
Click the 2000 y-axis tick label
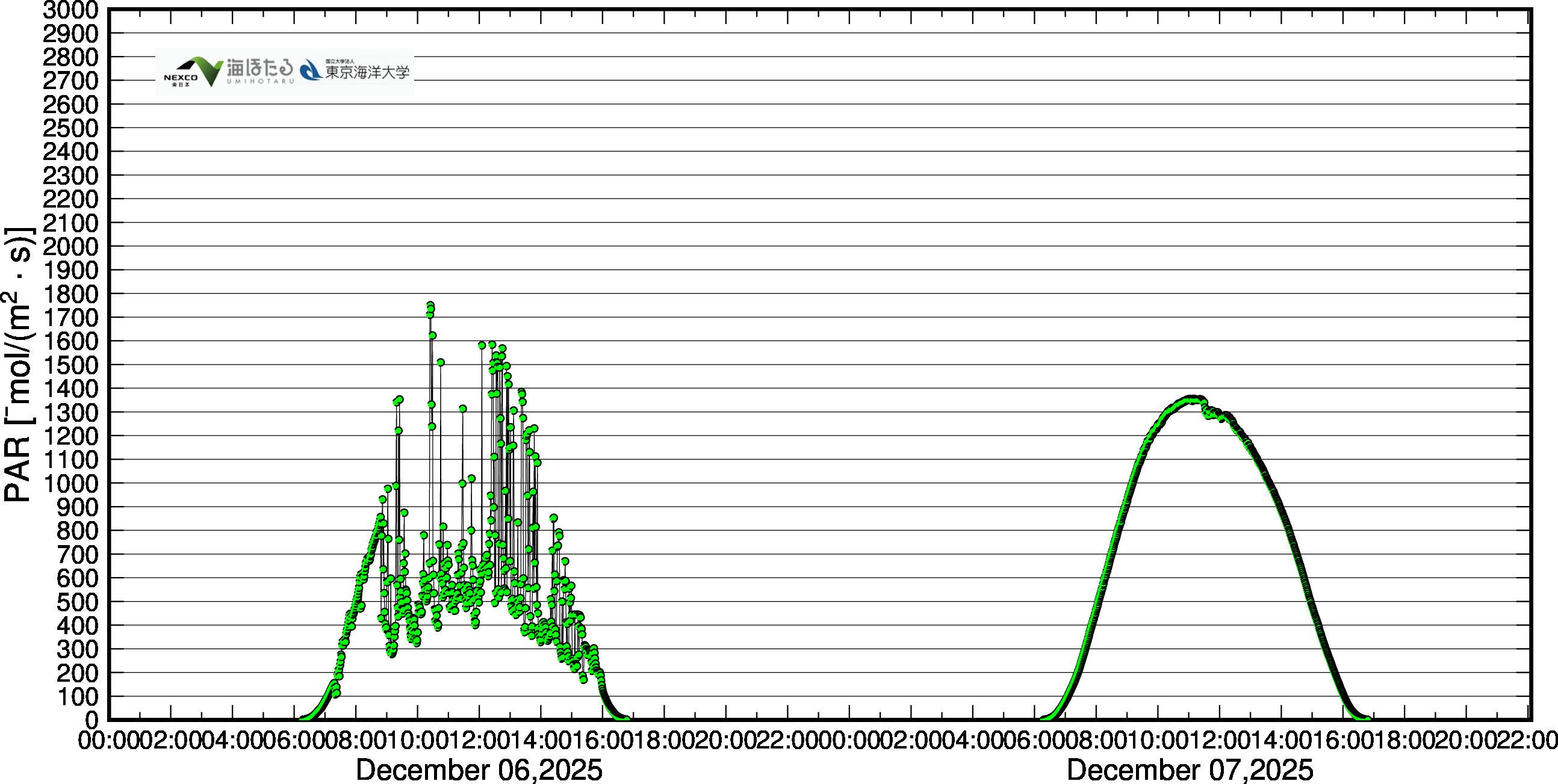tap(70, 247)
